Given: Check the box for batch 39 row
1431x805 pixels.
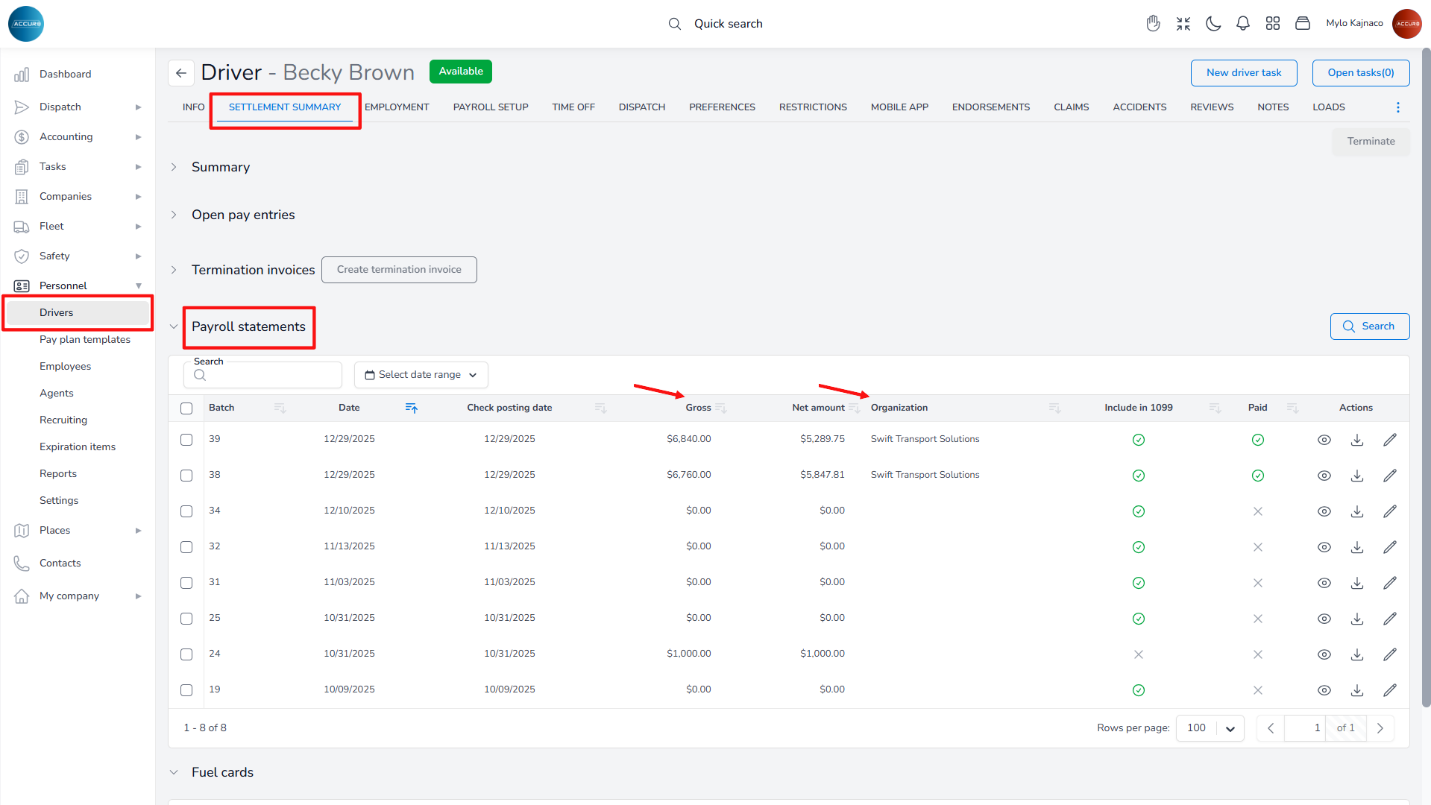Looking at the screenshot, I should 187,440.
